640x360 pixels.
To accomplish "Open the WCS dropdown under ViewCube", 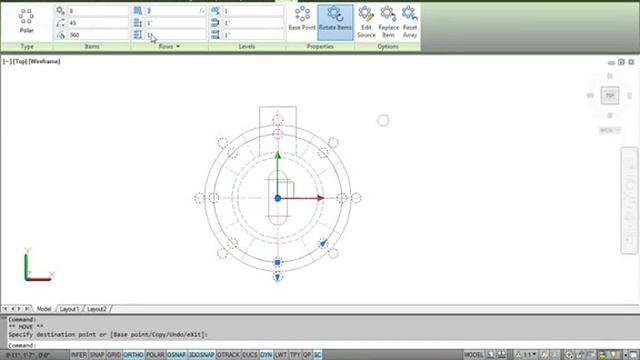I will pos(610,130).
